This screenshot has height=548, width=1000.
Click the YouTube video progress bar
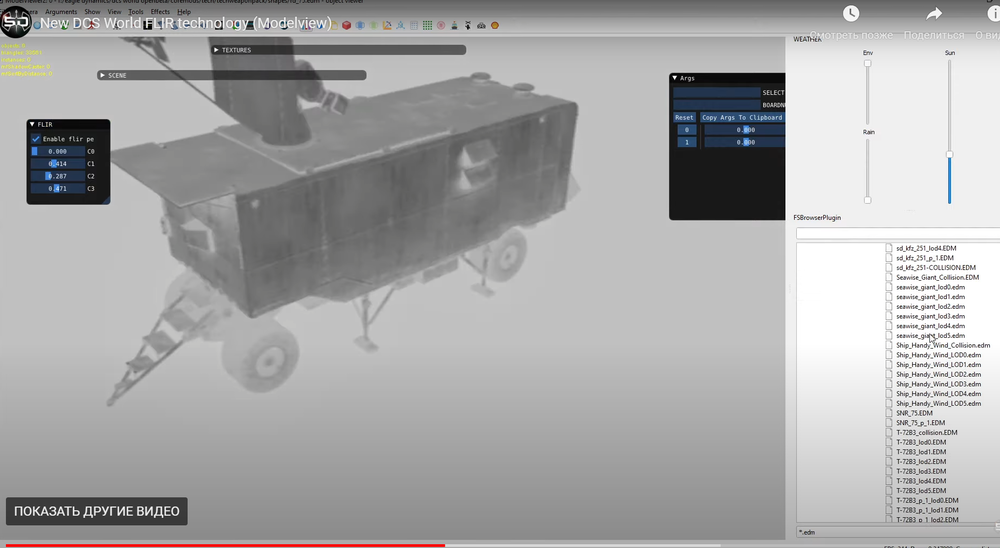(x=362, y=545)
